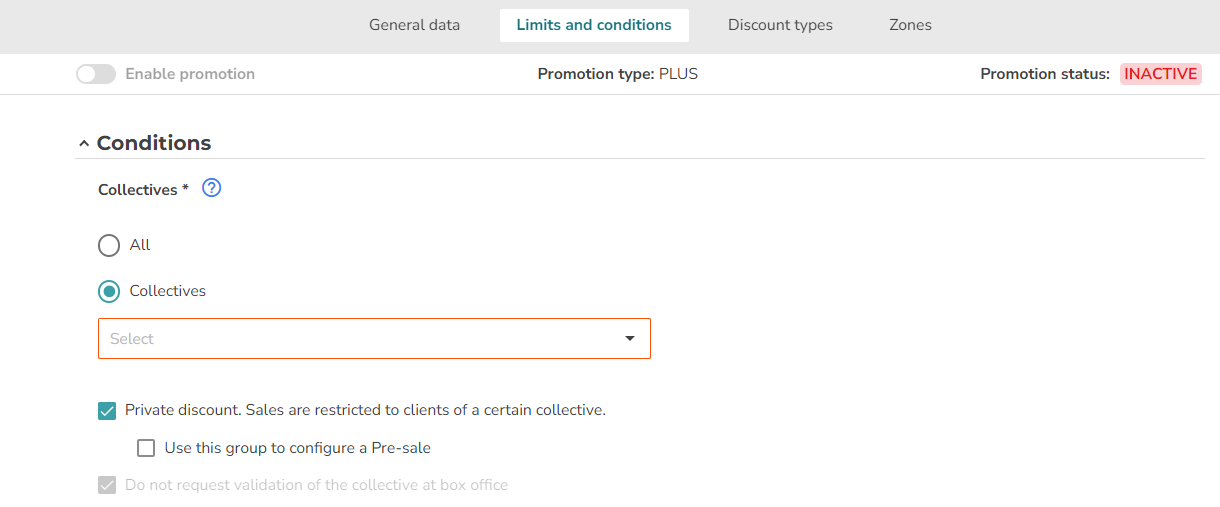The image size is (1220, 507).
Task: Click the Limits and conditions tab
Action: click(594, 25)
